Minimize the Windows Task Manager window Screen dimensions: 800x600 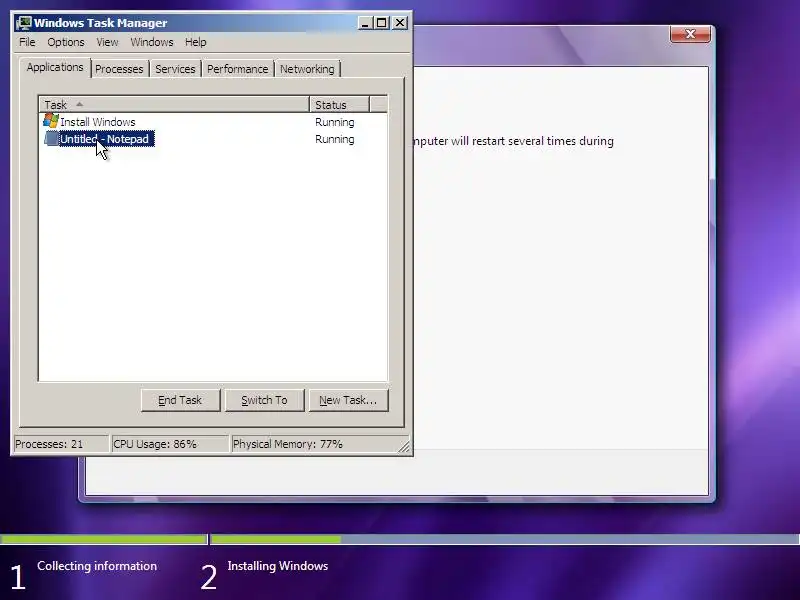pyautogui.click(x=365, y=23)
